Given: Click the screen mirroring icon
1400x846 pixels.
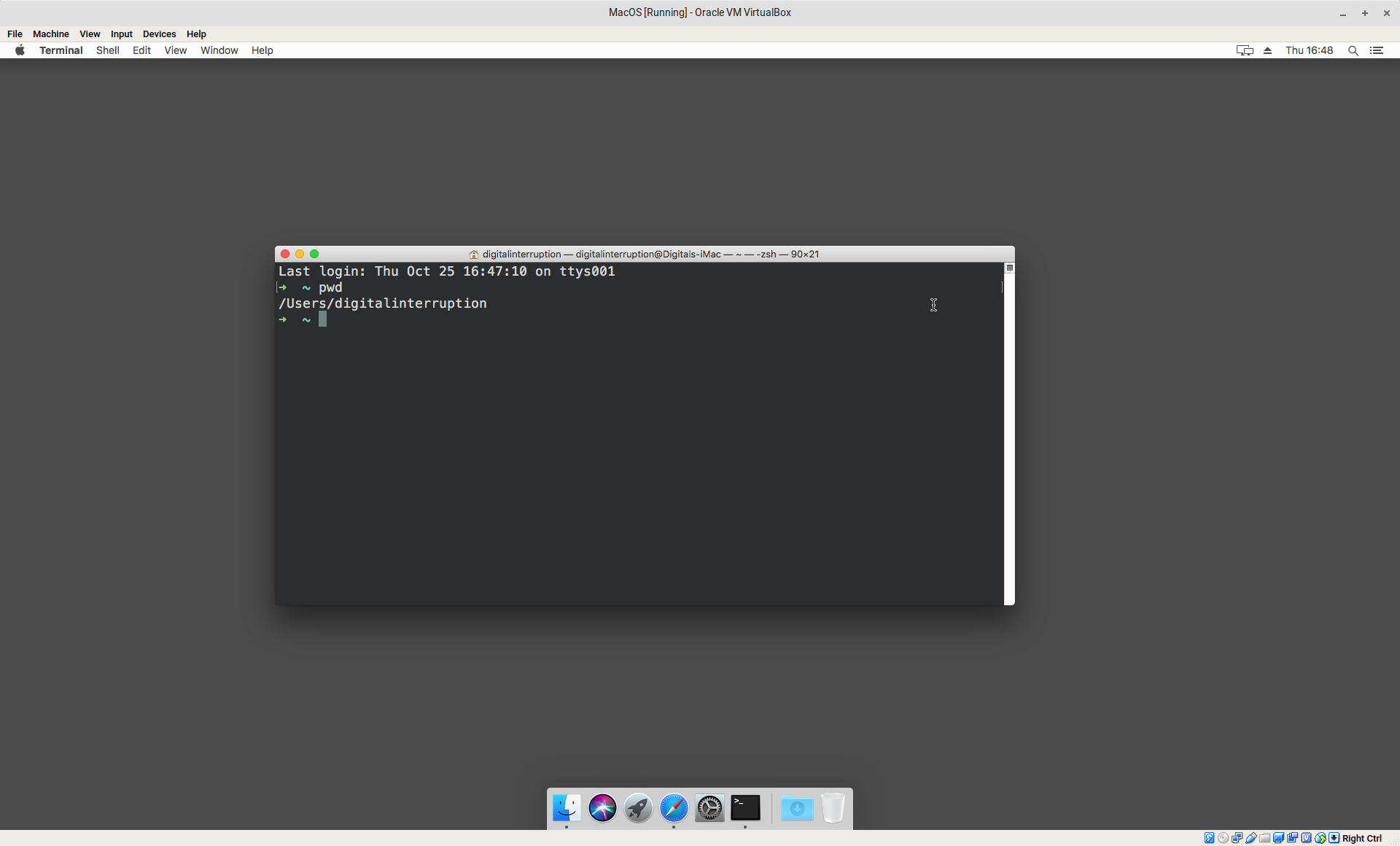Looking at the screenshot, I should (1245, 50).
